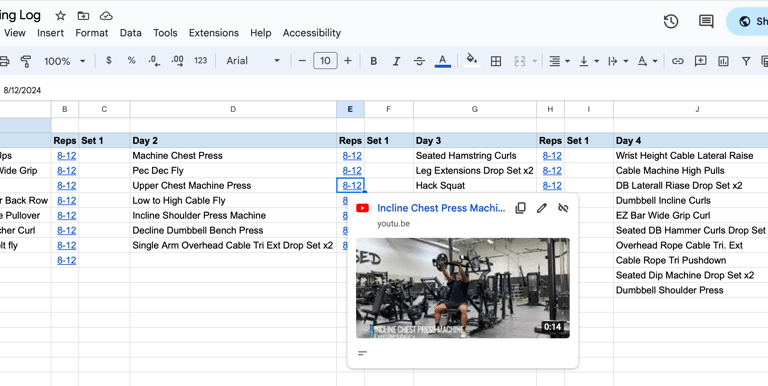Image resolution: width=768 pixels, height=386 pixels.
Task: Click the insert chart icon
Action: 723,61
